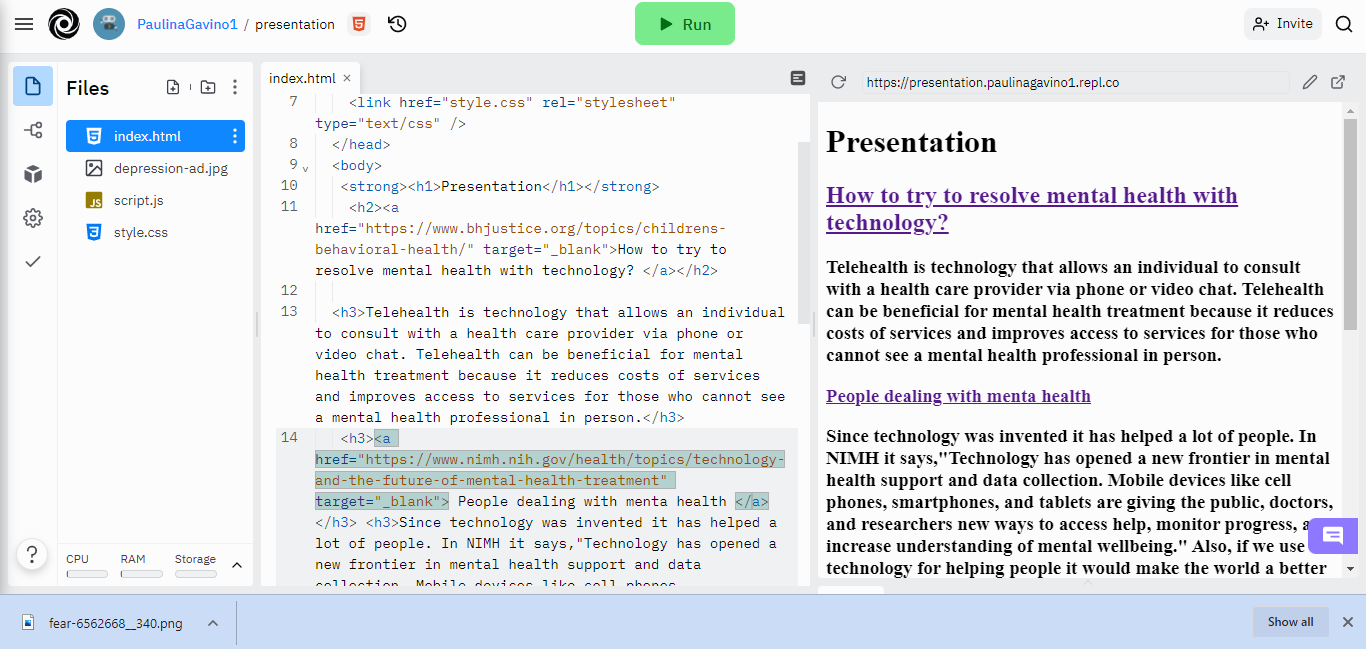This screenshot has height=649, width=1366.
Task: Open the version history icon
Action: click(397, 24)
